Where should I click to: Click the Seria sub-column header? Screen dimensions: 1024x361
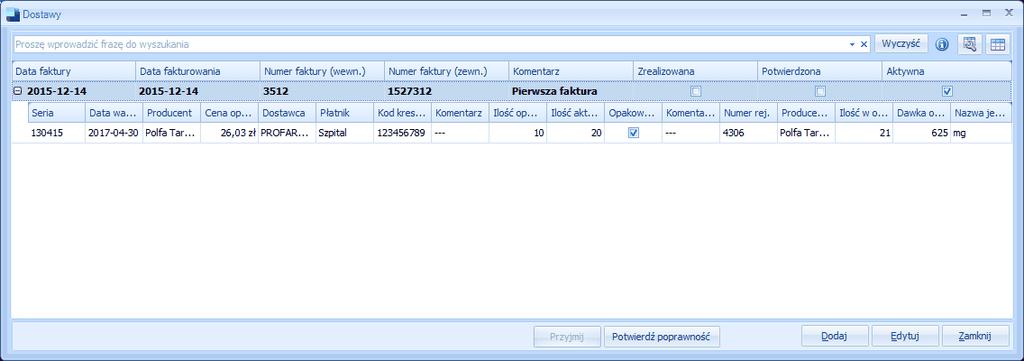coord(56,113)
